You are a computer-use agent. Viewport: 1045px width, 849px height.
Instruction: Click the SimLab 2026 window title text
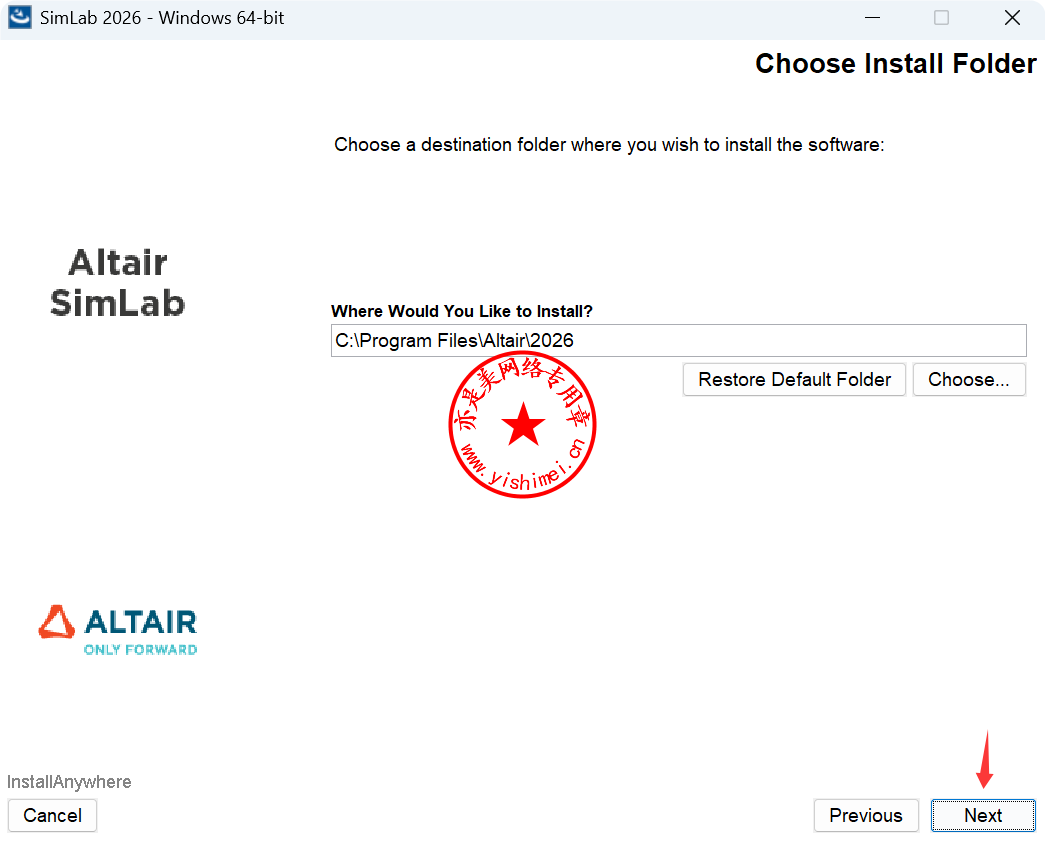point(162,18)
